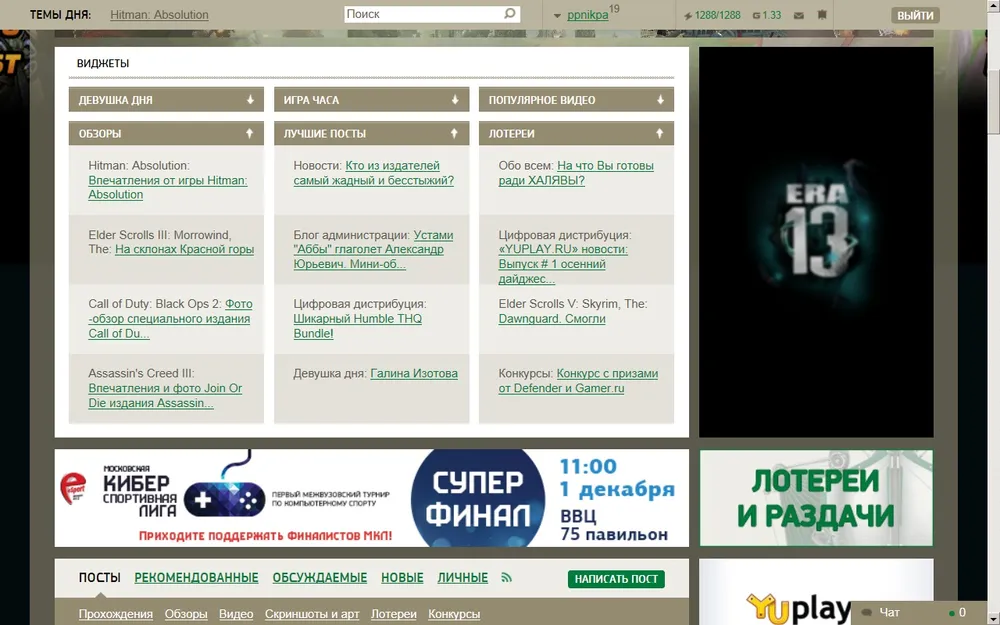This screenshot has height=625, width=1000.
Task: Open user dropdown arrow next to ppnikpa
Action: 558,16
